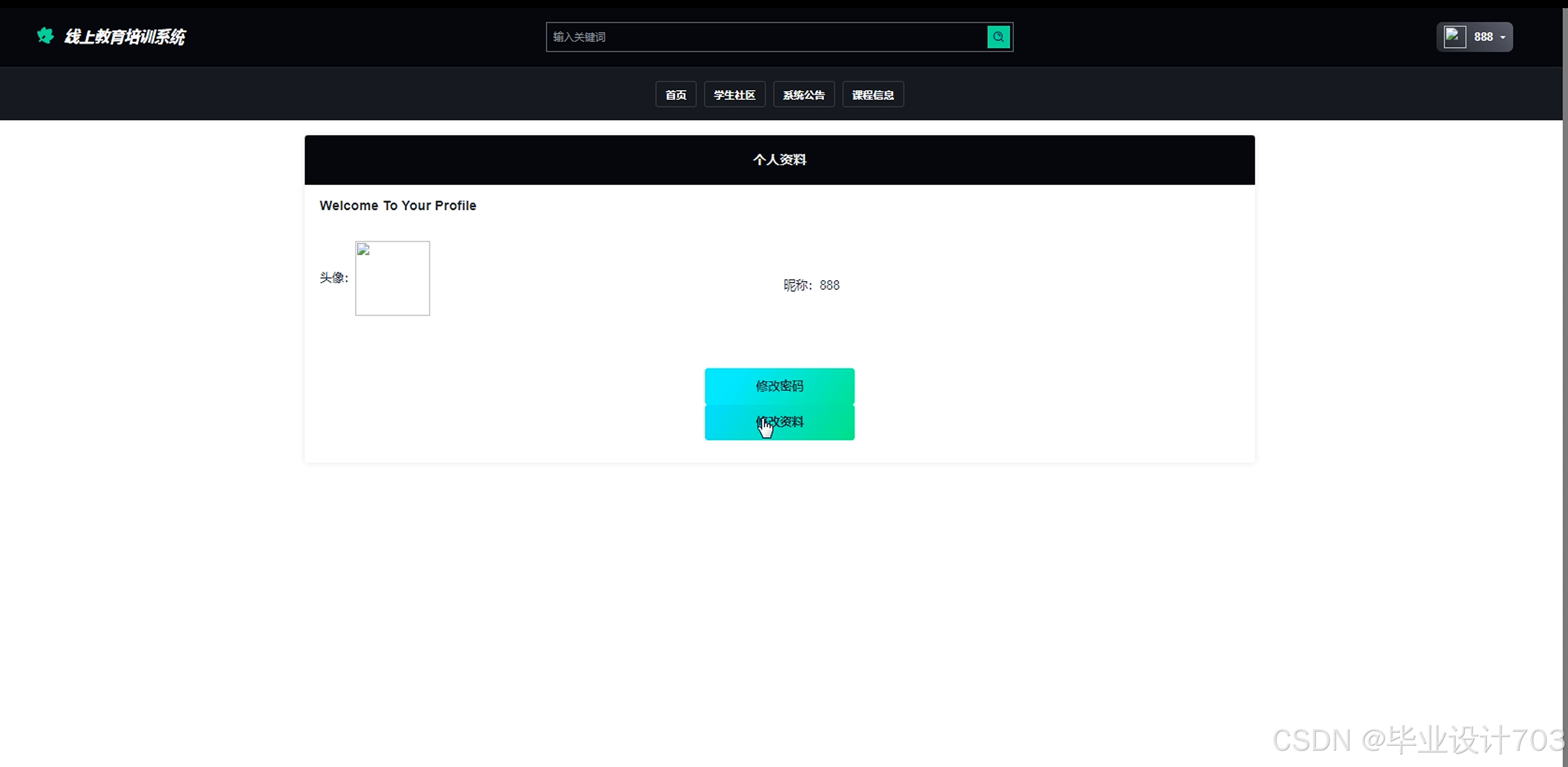This screenshot has height=767, width=1568.
Task: Click the search magnifier button
Action: [x=998, y=37]
